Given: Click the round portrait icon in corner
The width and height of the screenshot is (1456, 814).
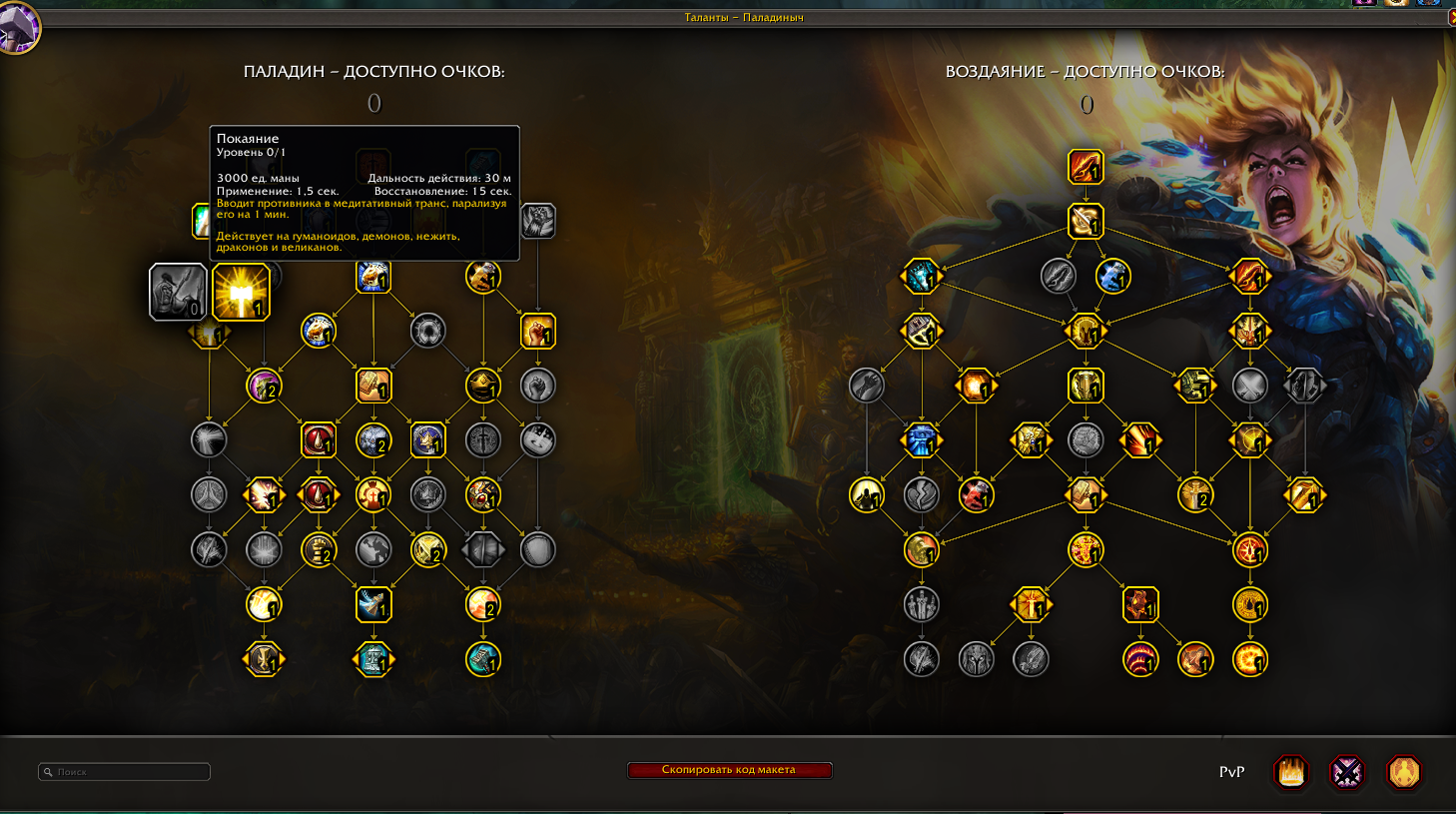Looking at the screenshot, I should click(18, 27).
